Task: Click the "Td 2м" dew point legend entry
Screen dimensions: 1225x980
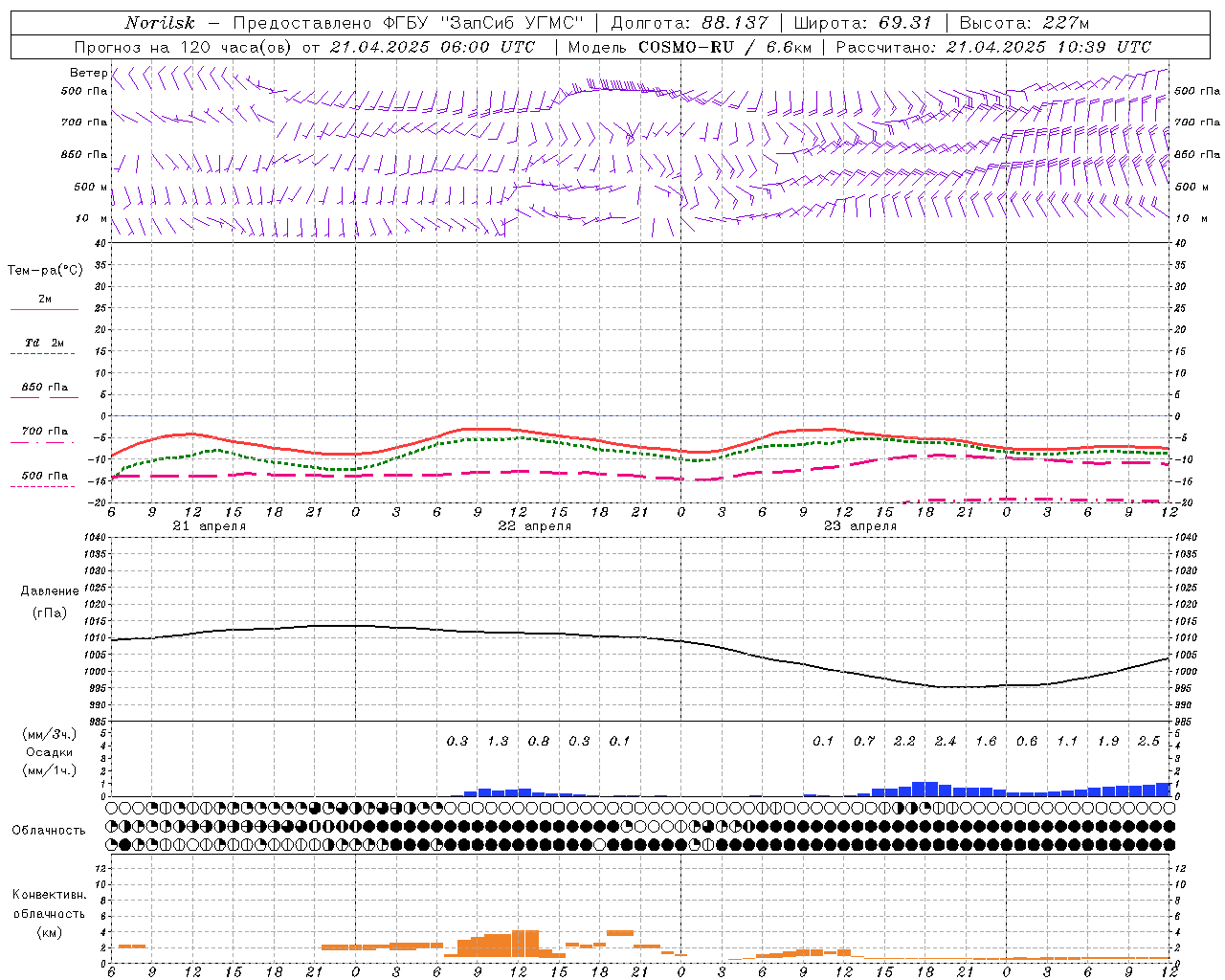Action: pos(44,343)
